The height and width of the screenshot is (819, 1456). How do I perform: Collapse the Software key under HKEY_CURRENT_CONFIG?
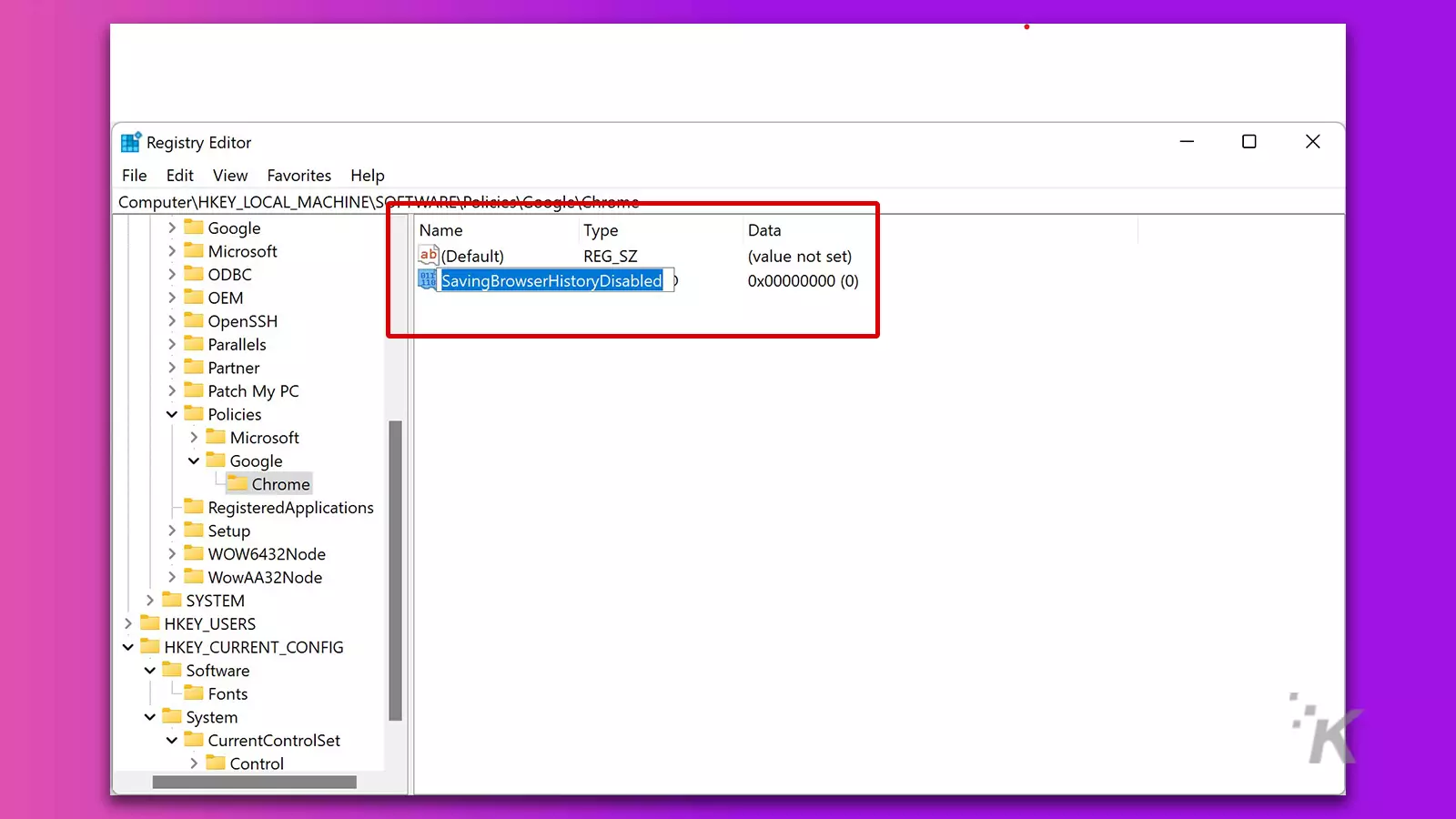[x=150, y=671]
